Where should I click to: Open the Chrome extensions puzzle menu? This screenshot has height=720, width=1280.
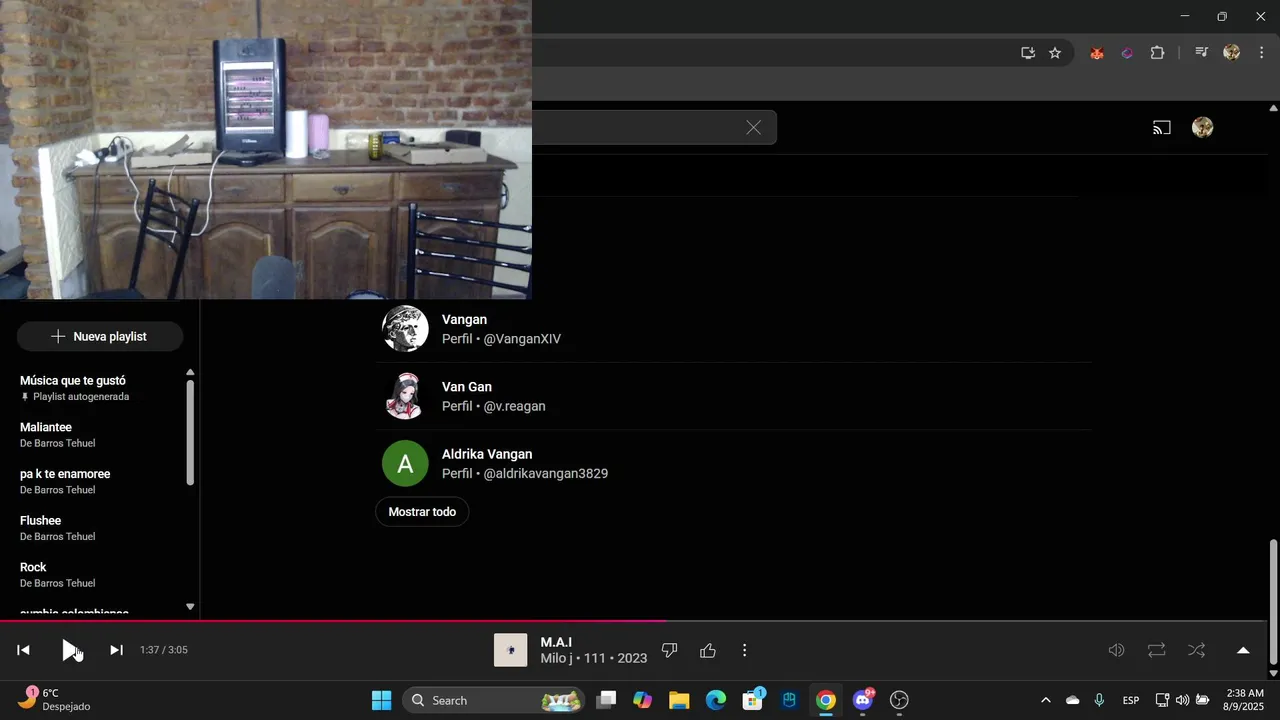(x=1157, y=53)
